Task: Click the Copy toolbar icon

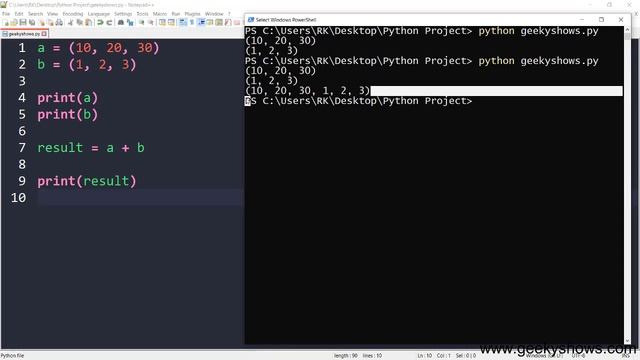Action: pyautogui.click(x=80, y=22)
